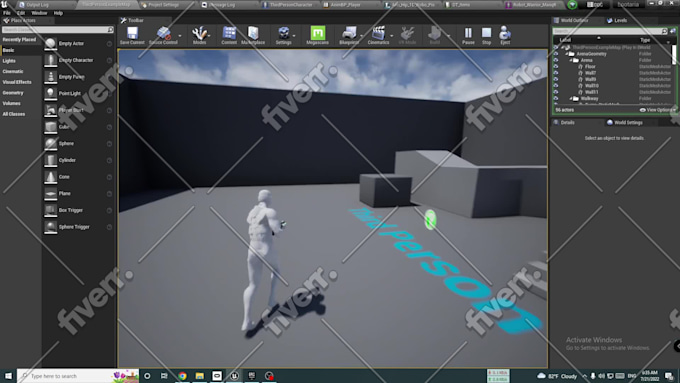Screen dimensions: 680x383
Task: Open the Window menu
Action: pos(39,13)
